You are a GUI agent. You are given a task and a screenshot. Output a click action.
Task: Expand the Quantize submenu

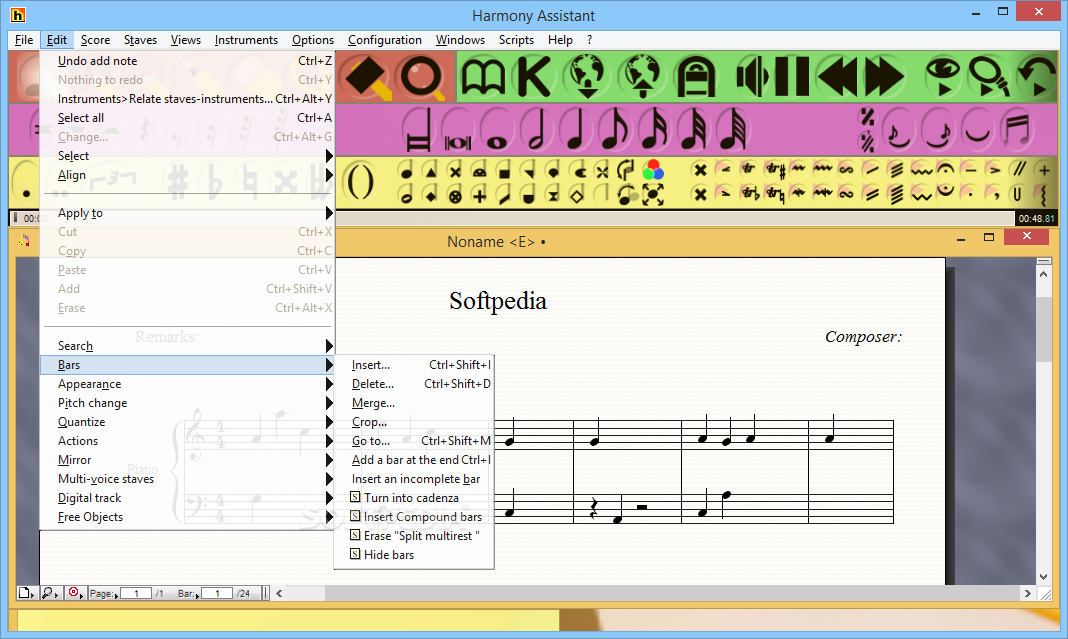[x=187, y=422]
